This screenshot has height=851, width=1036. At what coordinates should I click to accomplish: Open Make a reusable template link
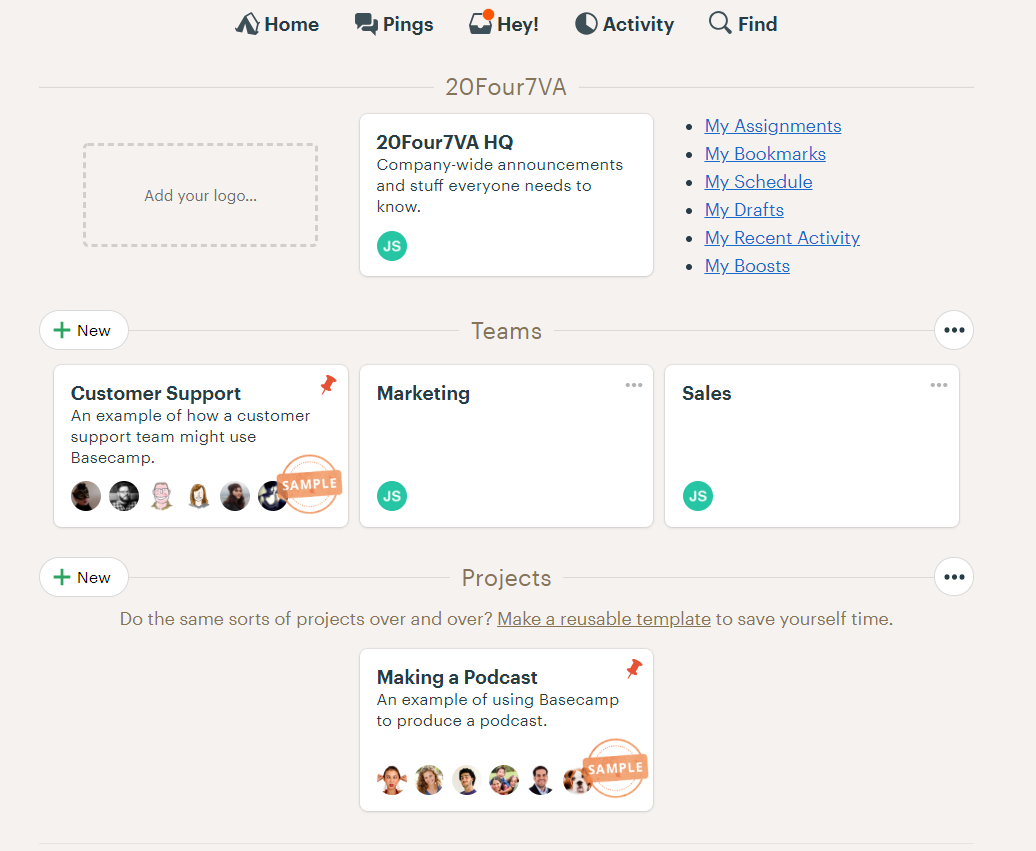tap(604, 619)
